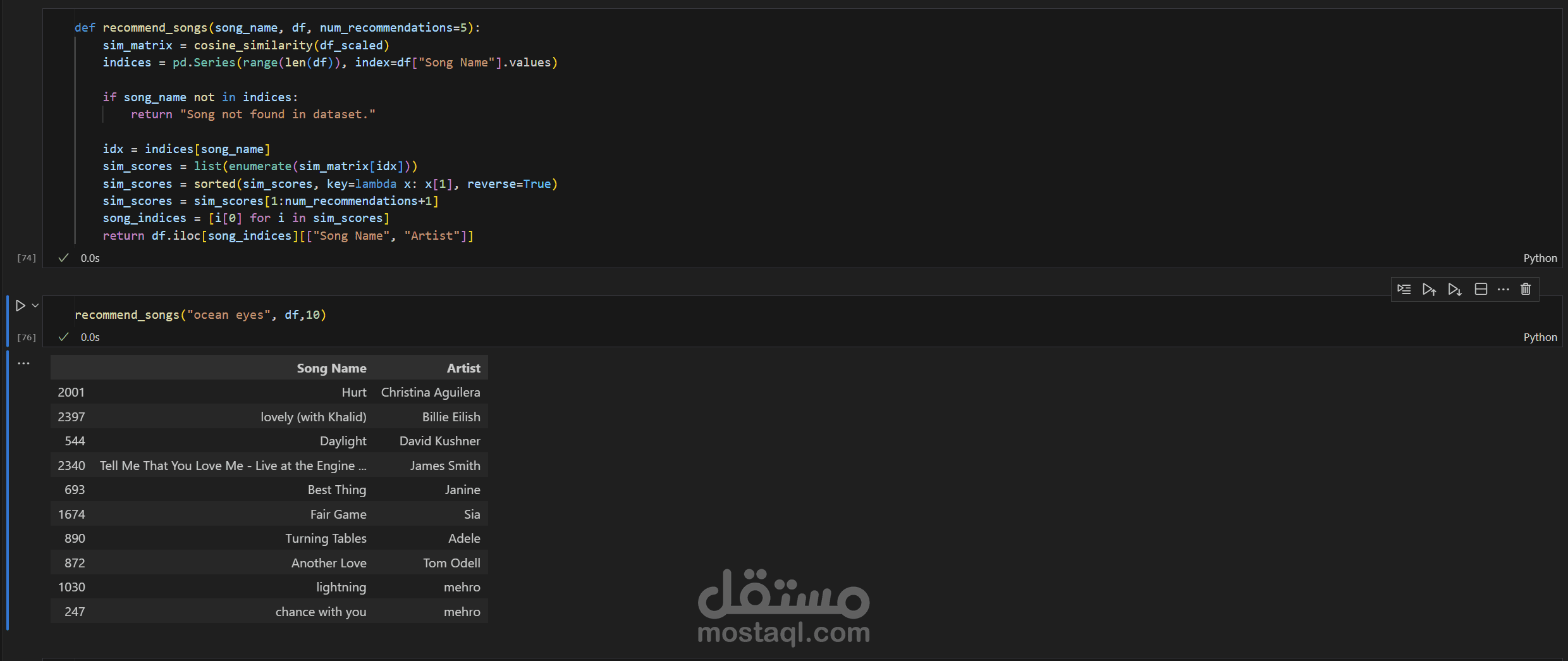Click song cell Another Love
1568x661 pixels.
point(329,563)
